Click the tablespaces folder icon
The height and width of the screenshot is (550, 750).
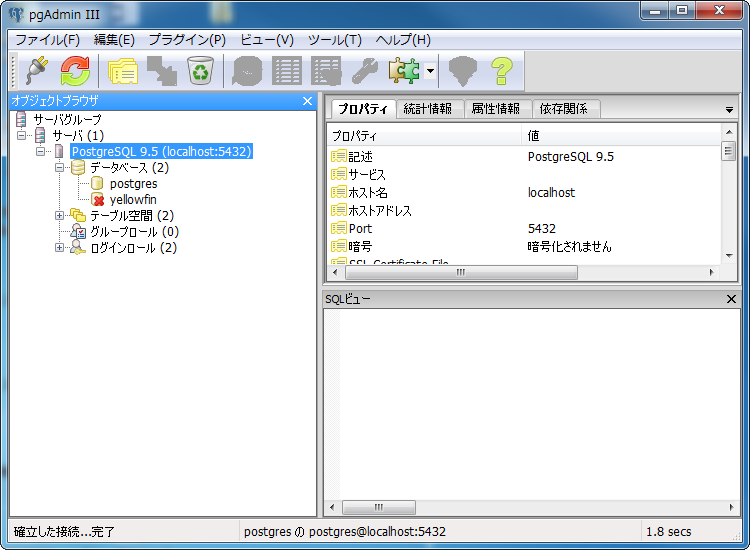[77, 215]
